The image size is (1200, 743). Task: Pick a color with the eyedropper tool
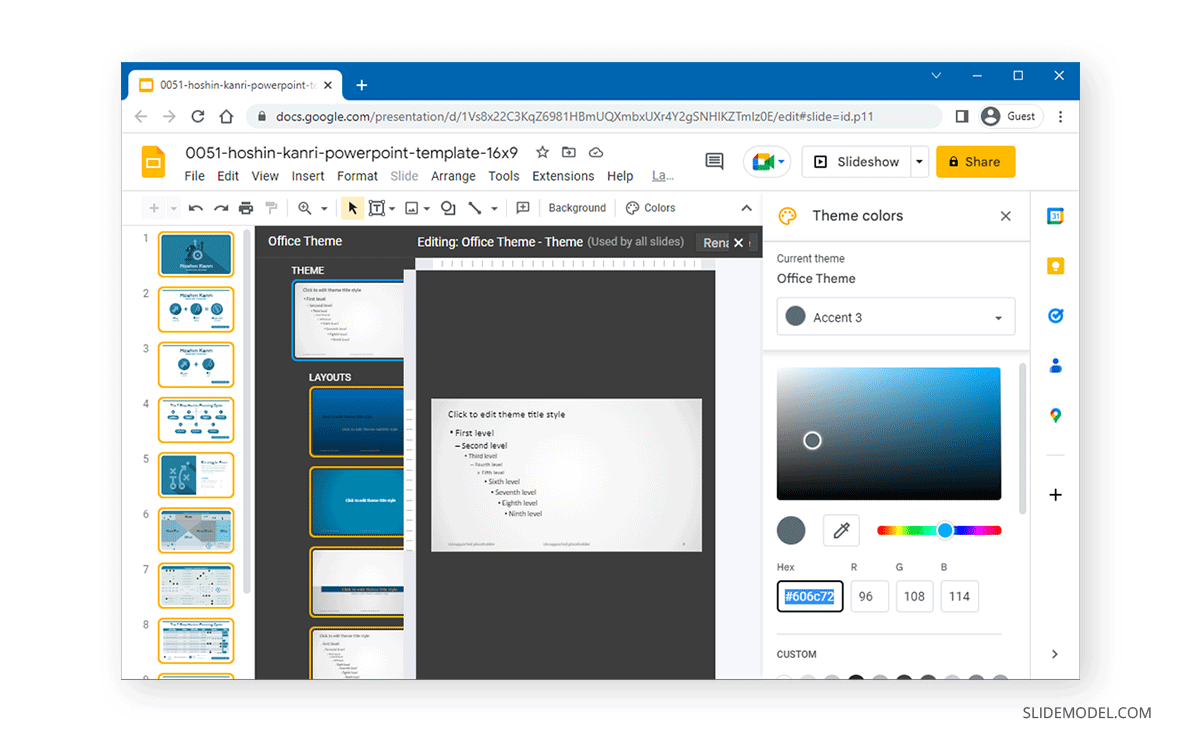point(841,530)
